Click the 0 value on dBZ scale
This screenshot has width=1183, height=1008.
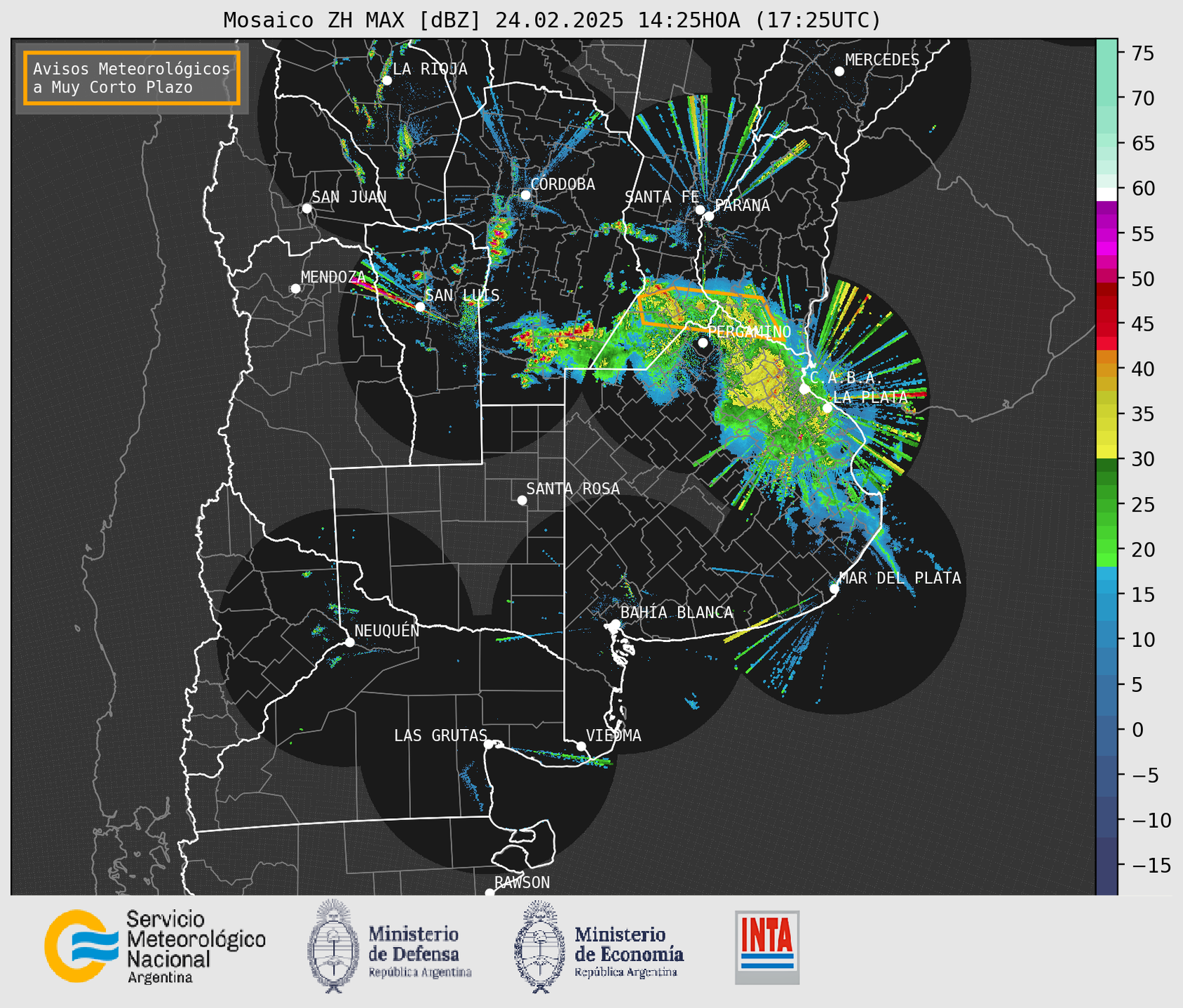1137,730
